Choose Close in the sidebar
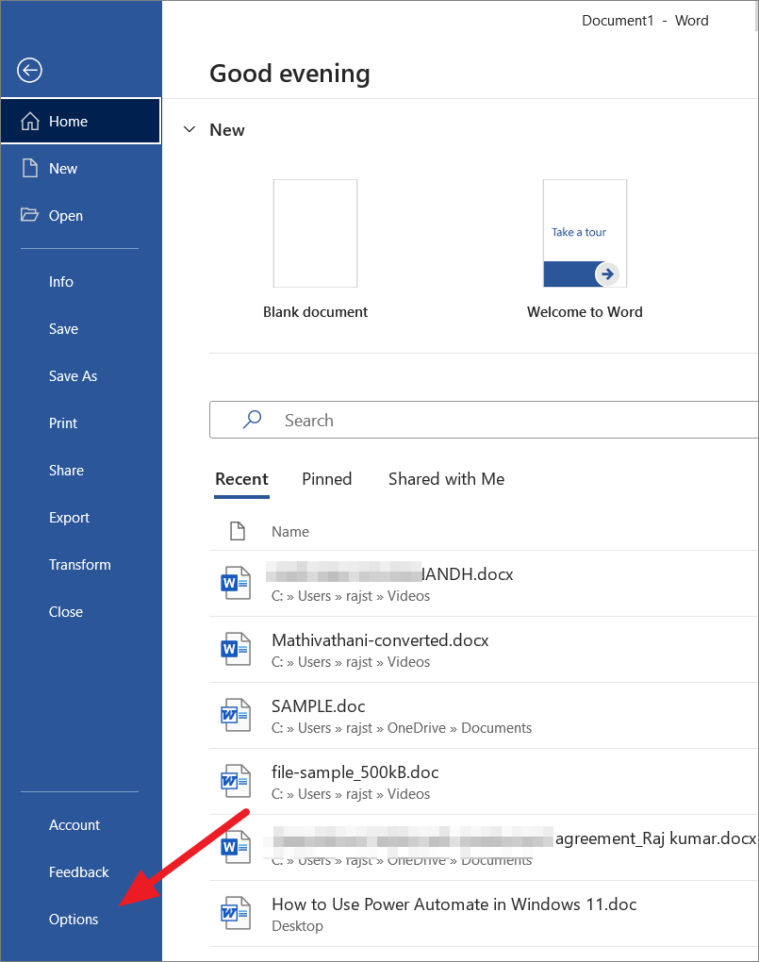 (x=81, y=612)
